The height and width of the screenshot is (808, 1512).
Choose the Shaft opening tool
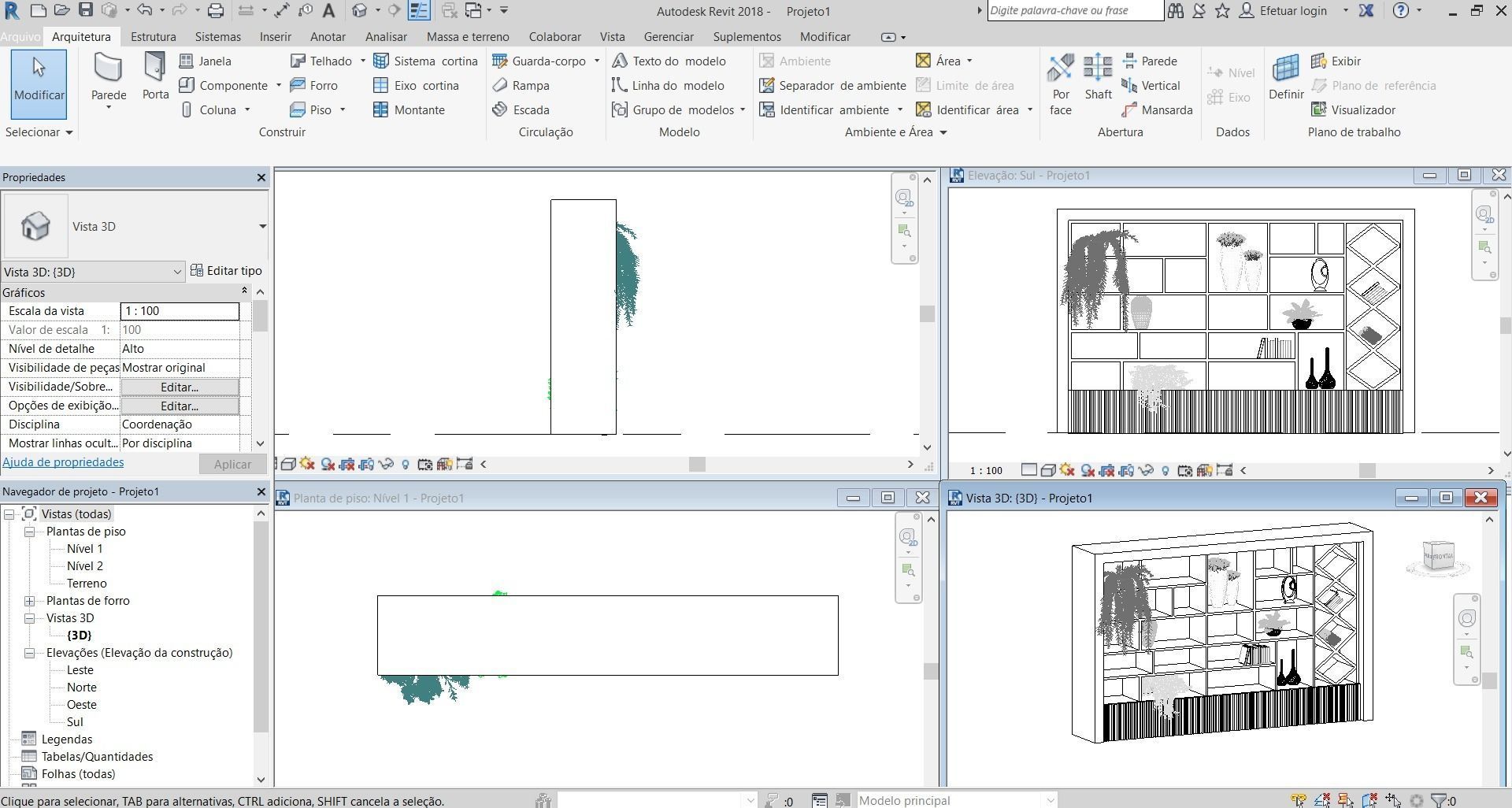click(x=1098, y=77)
